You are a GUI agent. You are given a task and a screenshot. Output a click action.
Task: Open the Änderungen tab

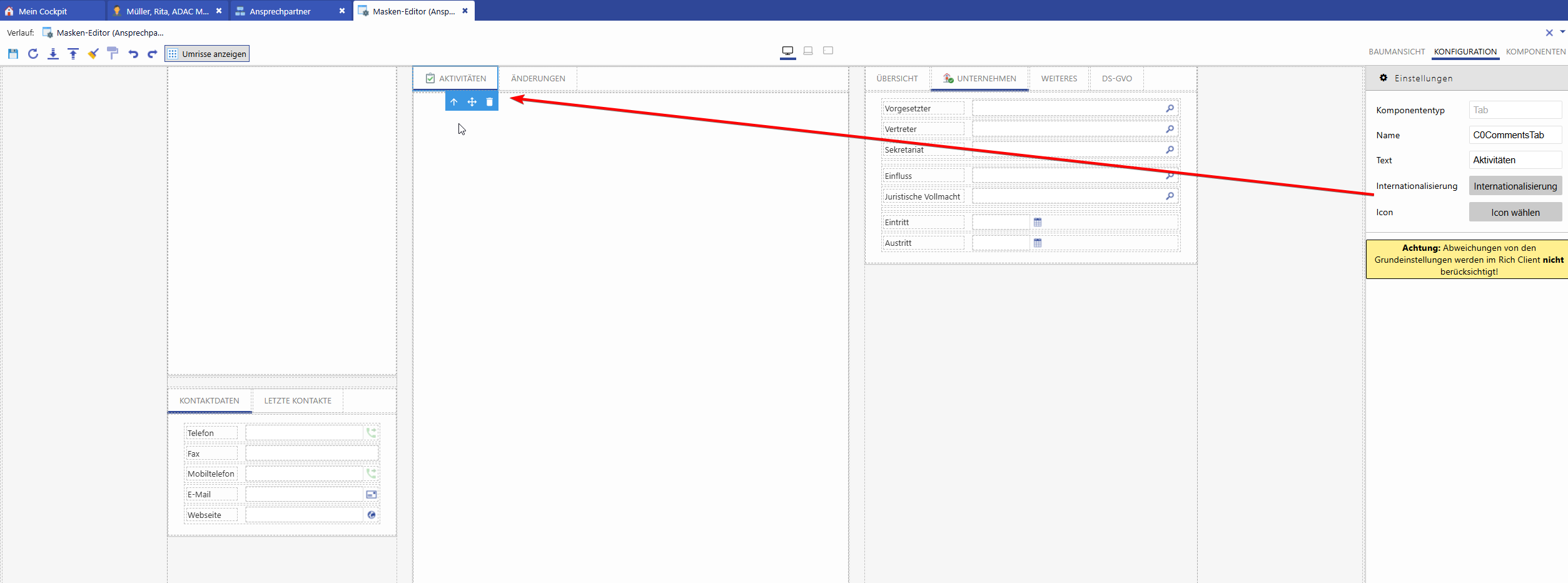(538, 79)
